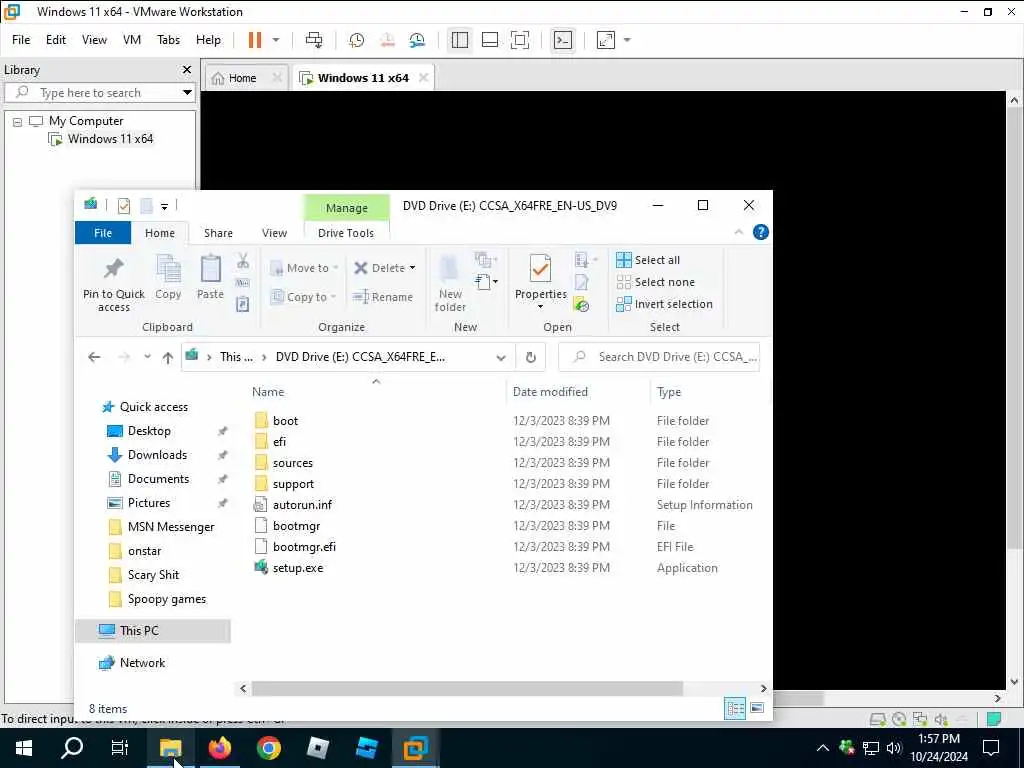Switch to large icons view layout
This screenshot has height=768, width=1024.
(x=757, y=709)
